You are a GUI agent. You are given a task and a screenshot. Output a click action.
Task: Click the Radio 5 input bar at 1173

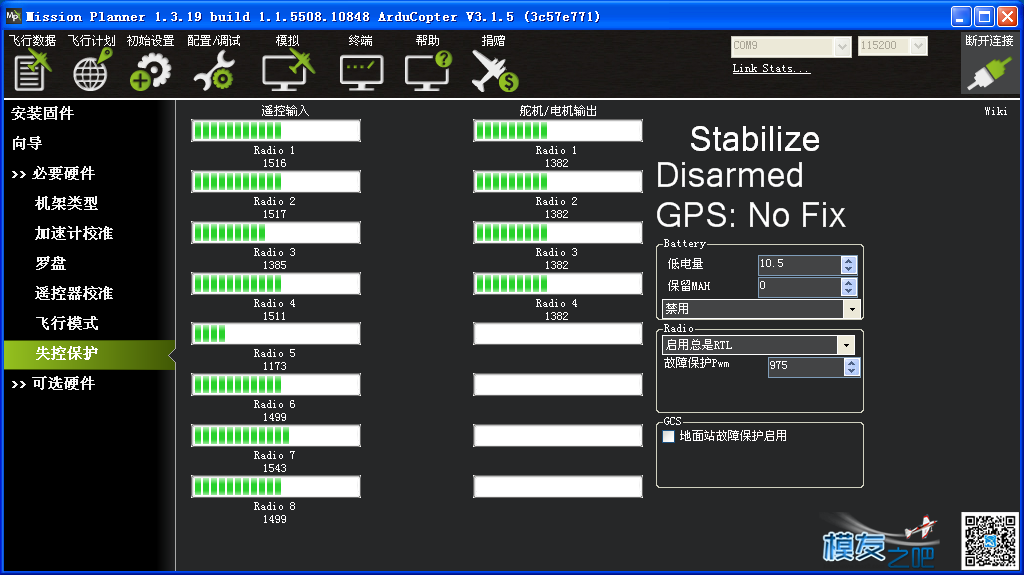pyautogui.click(x=276, y=334)
